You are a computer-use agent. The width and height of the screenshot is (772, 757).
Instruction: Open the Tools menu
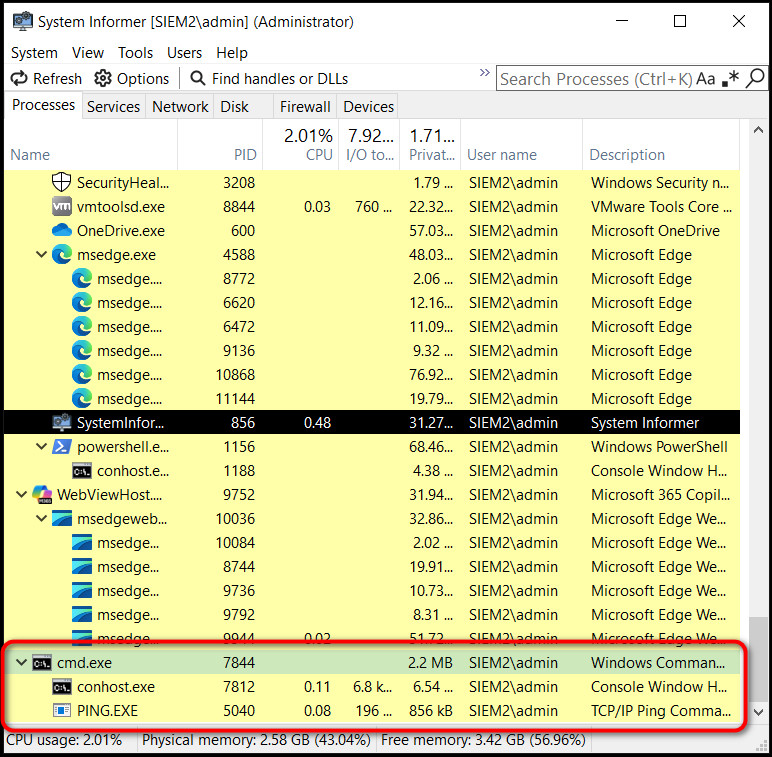(135, 53)
